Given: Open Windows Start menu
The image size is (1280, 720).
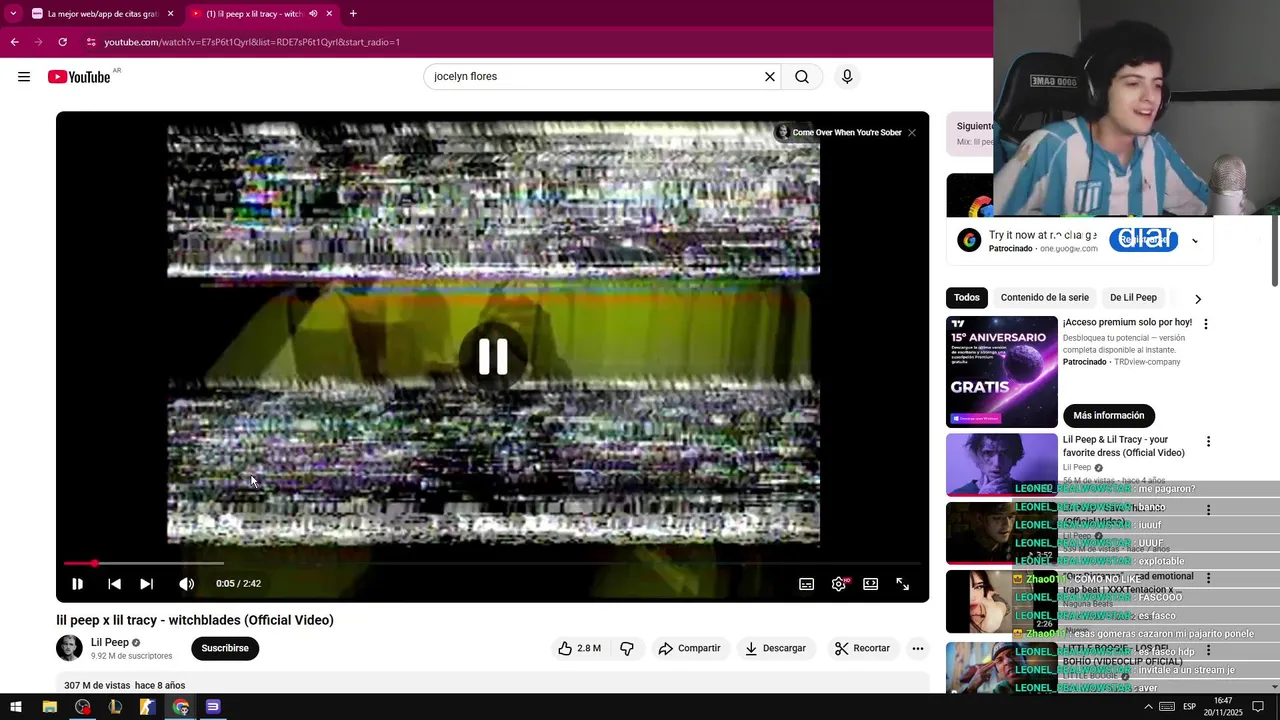Looking at the screenshot, I should point(16,707).
